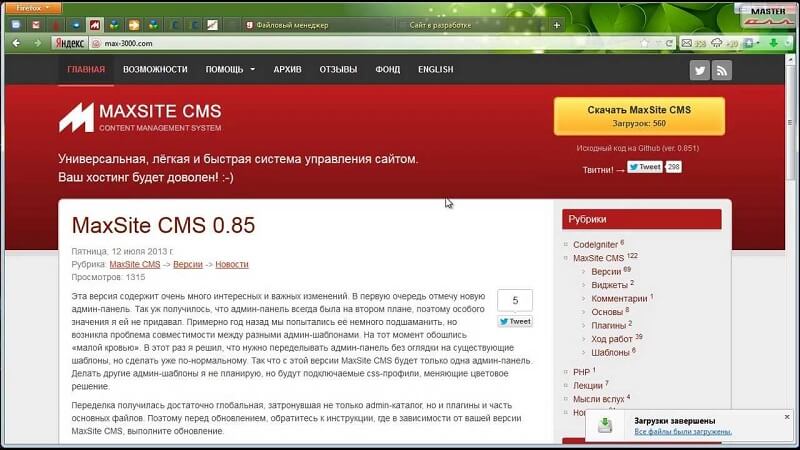
Task: Open MaxSite CMS rubric breadcrumb link
Action: [x=135, y=264]
